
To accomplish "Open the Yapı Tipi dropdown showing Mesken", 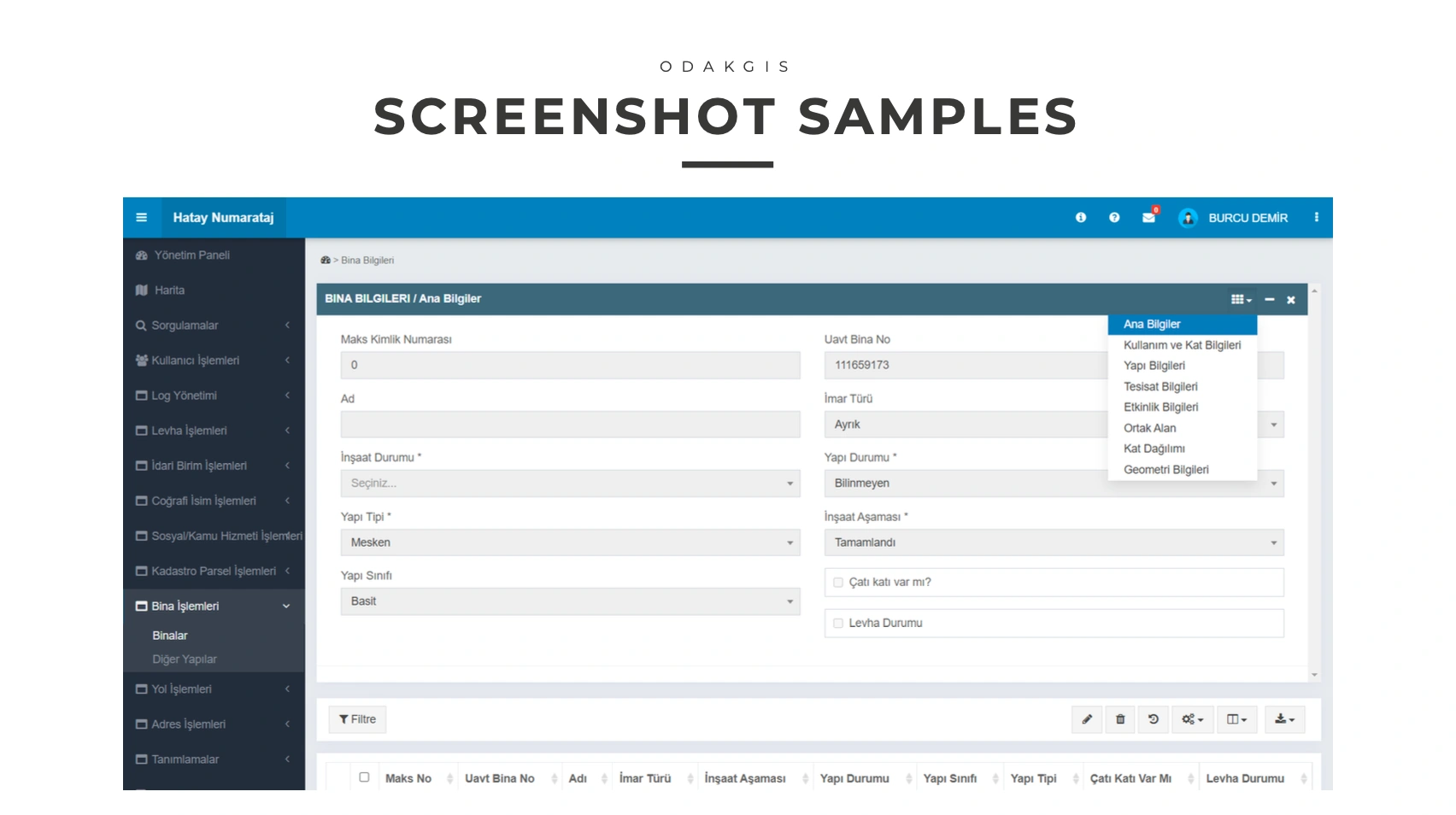I will point(570,542).
